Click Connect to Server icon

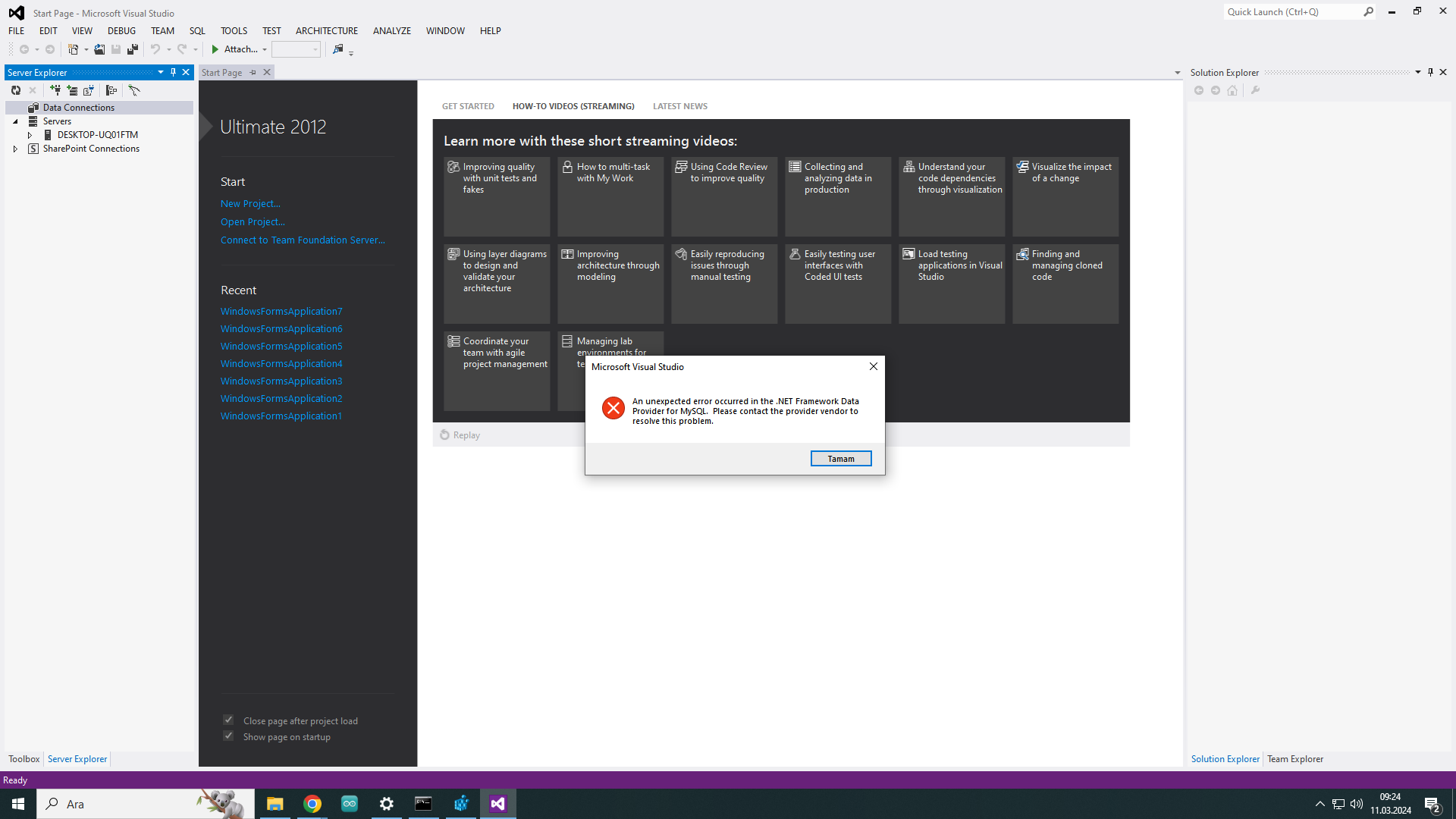pos(72,90)
